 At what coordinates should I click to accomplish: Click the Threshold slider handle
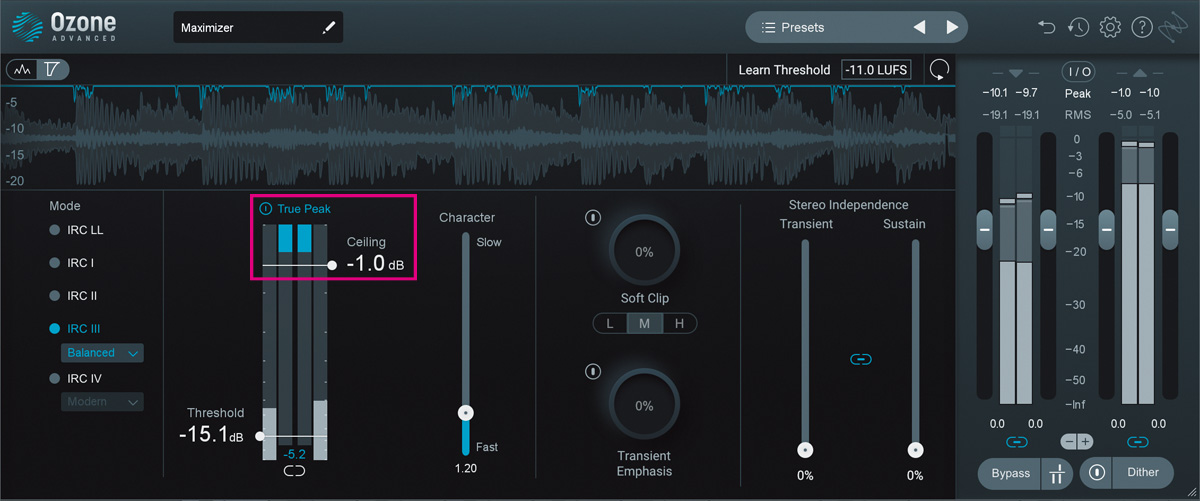point(260,436)
